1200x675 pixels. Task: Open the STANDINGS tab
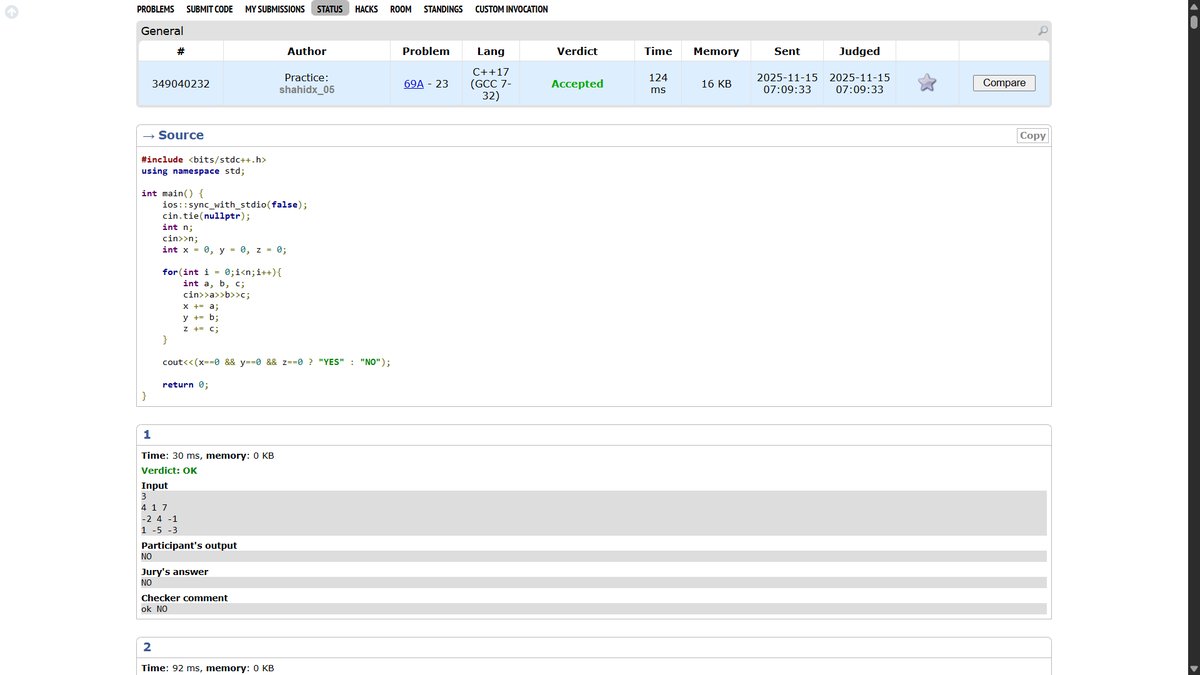tap(443, 9)
